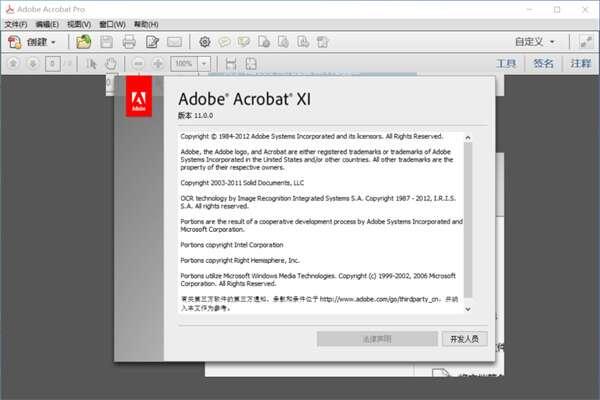The height and width of the screenshot is (400, 600).
Task: Click the sticky note comment icon
Action: pyautogui.click(x=225, y=42)
